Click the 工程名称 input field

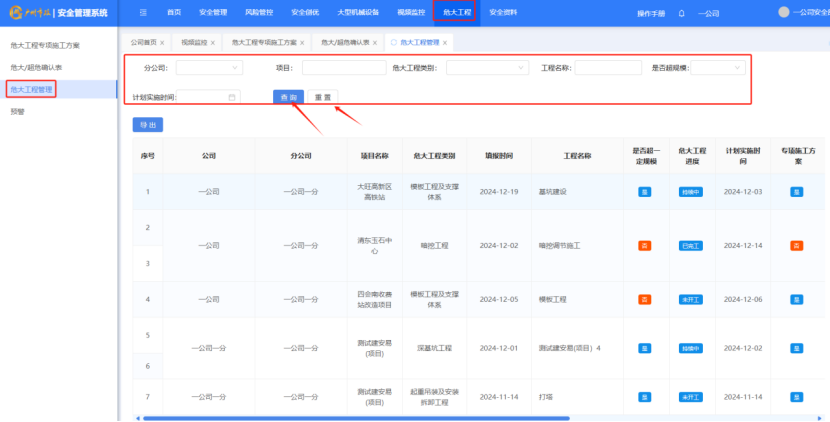tap(608, 68)
